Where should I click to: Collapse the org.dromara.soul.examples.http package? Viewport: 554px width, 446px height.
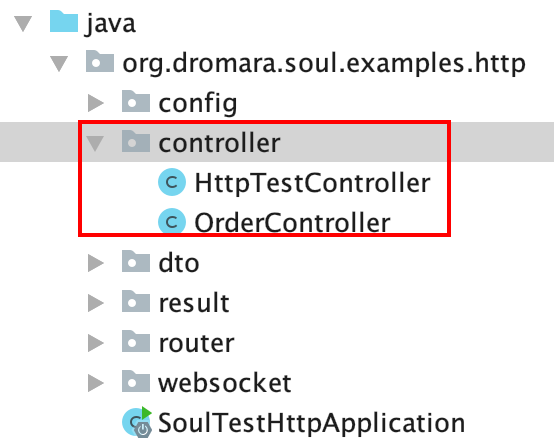tap(59, 64)
